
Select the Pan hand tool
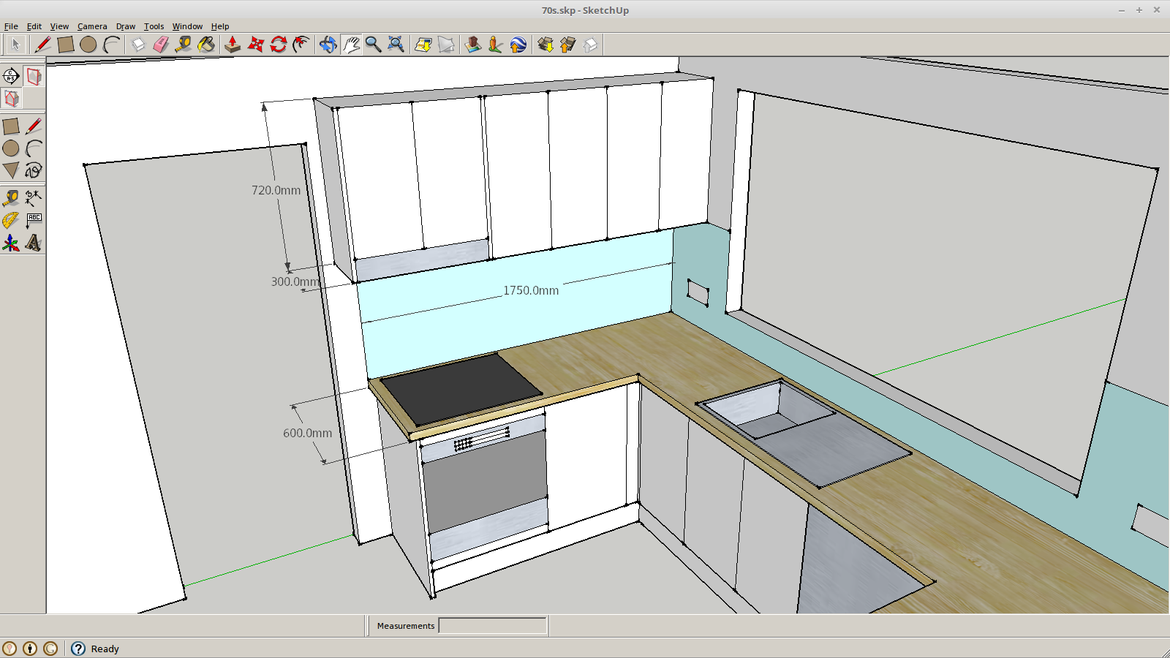click(x=351, y=44)
